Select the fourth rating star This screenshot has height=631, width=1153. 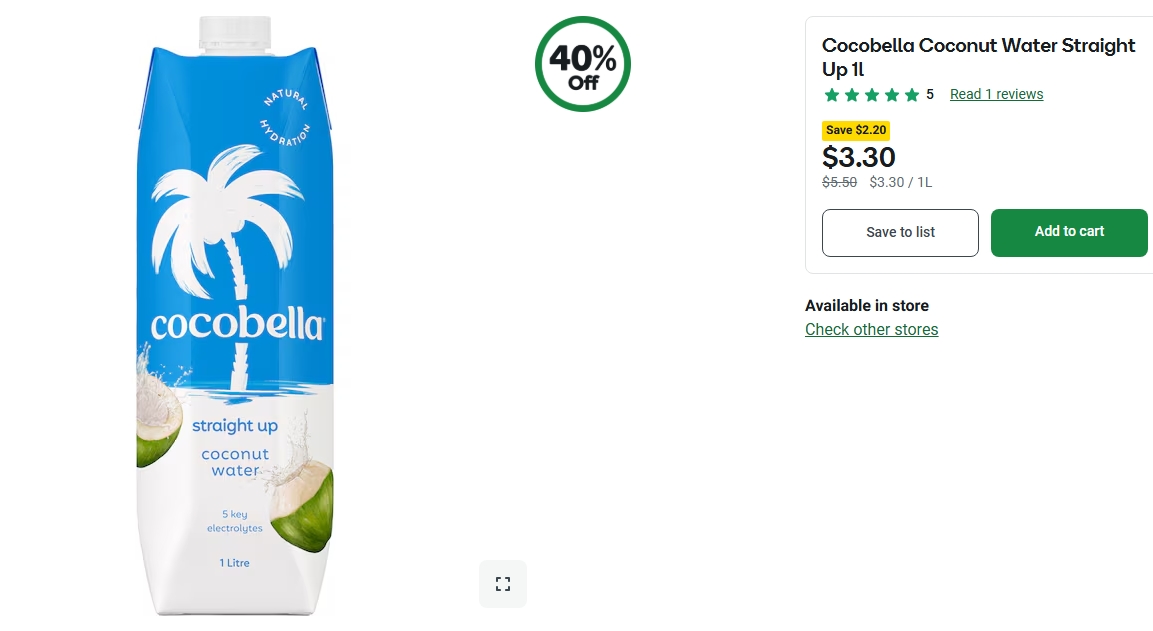(x=892, y=95)
